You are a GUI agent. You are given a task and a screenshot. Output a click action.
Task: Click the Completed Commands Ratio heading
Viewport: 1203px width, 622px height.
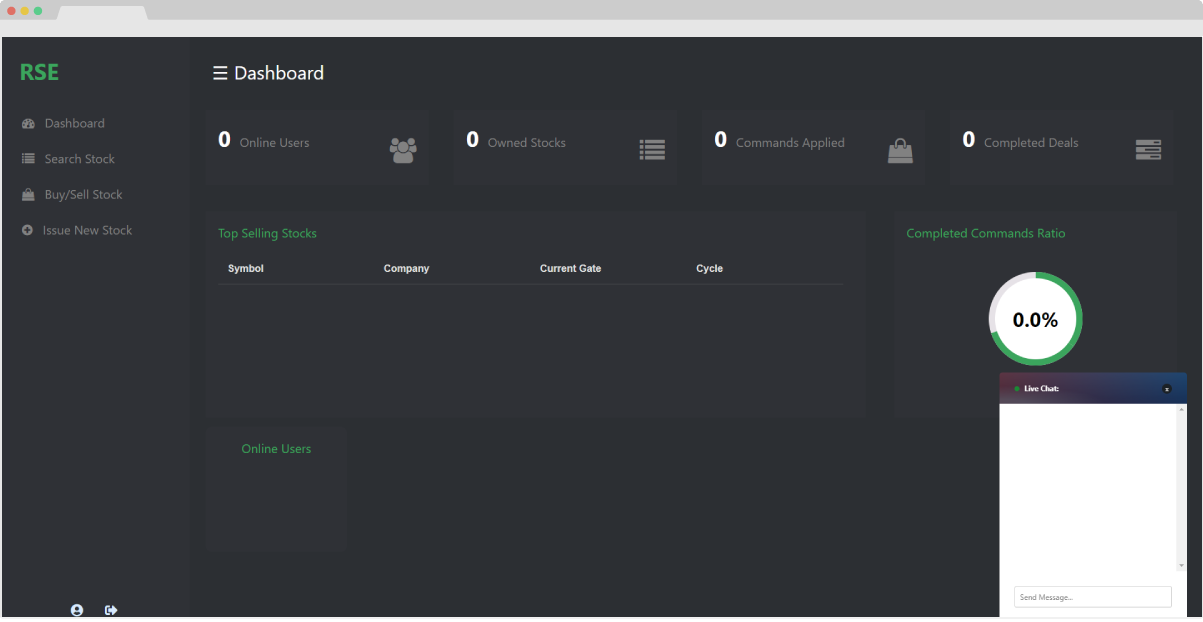click(986, 233)
